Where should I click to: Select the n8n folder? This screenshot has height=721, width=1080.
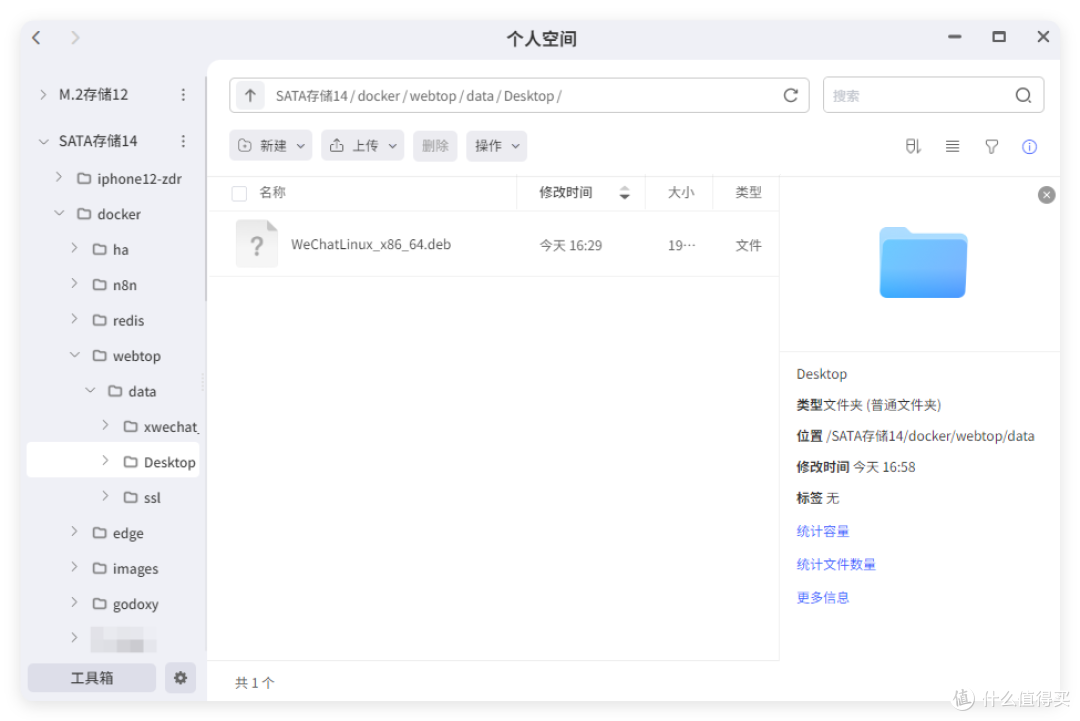click(115, 285)
